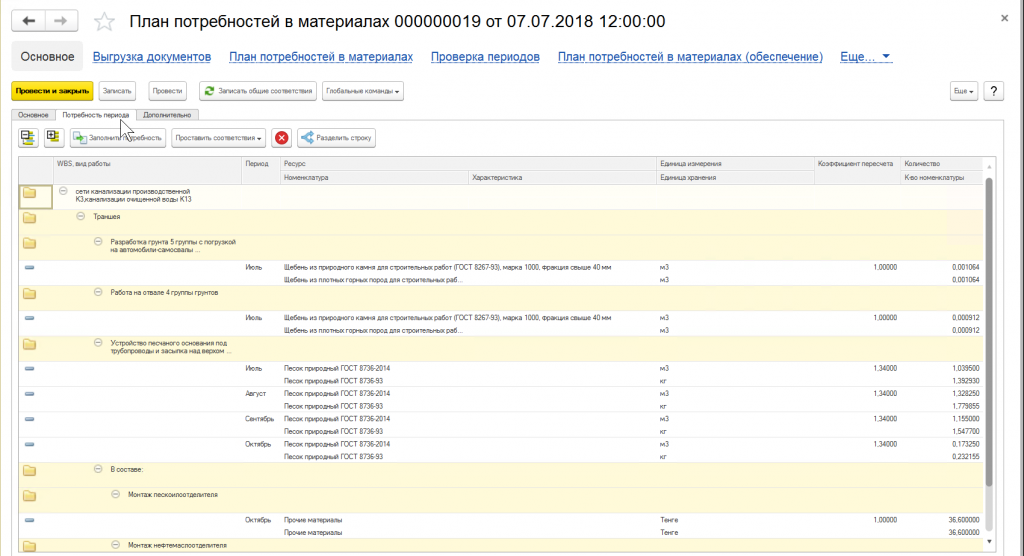Click the table's vertical scrollbar
Viewport: 1024px width, 556px height.
[x=989, y=330]
